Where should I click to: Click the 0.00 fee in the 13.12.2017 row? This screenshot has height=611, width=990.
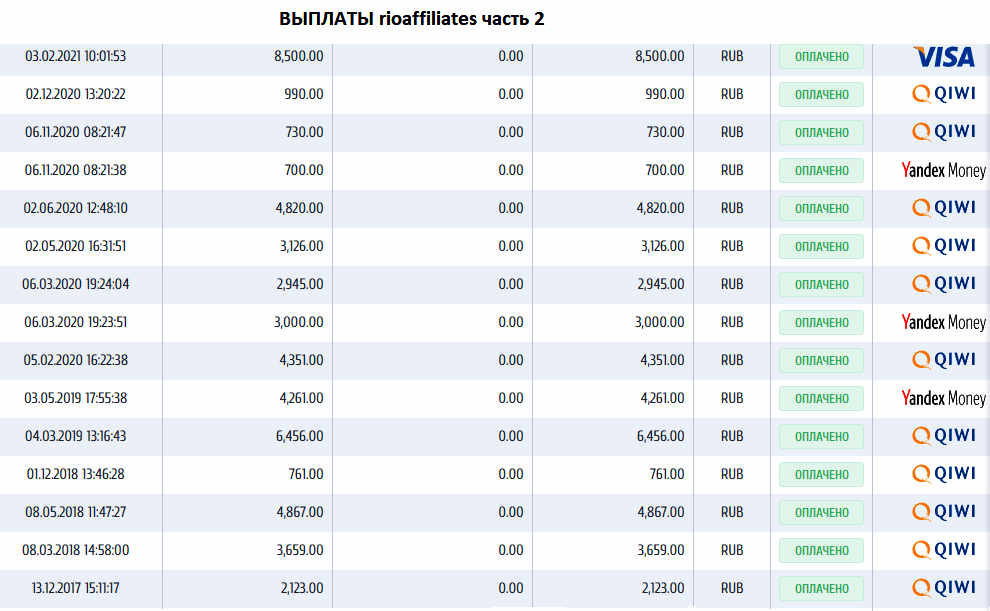click(x=511, y=588)
